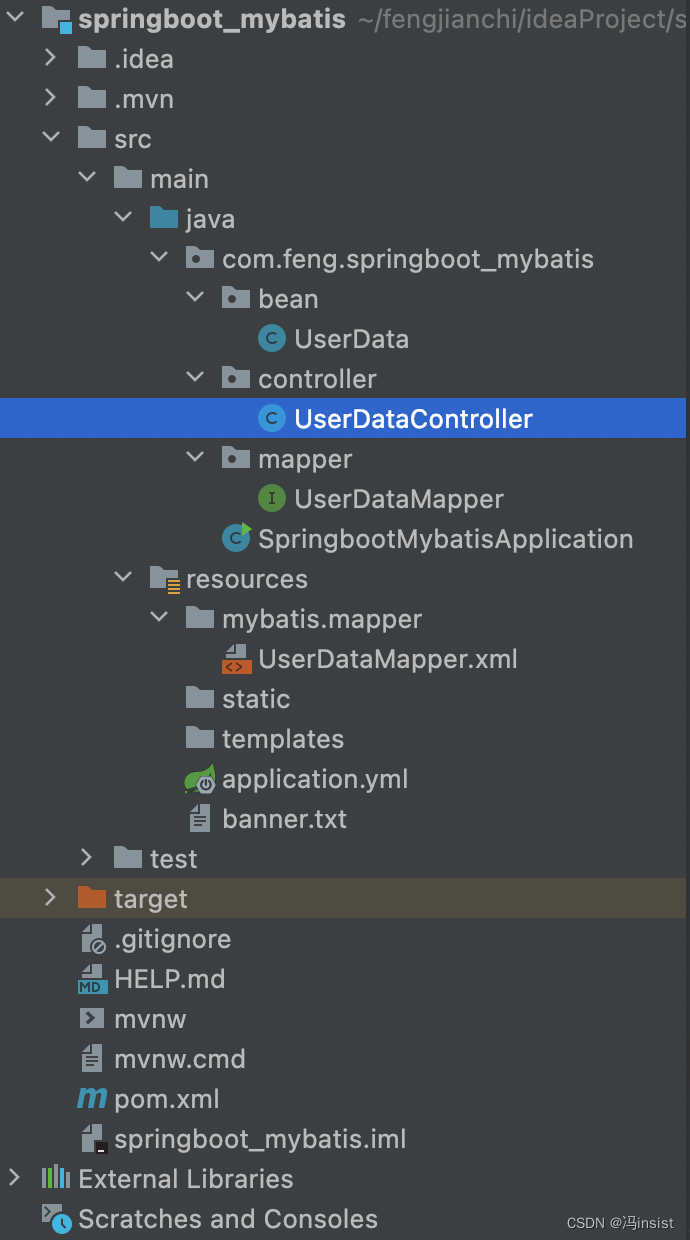Click the UserDataMapper.xml file icon
This screenshot has height=1240, width=690.
(x=236, y=659)
